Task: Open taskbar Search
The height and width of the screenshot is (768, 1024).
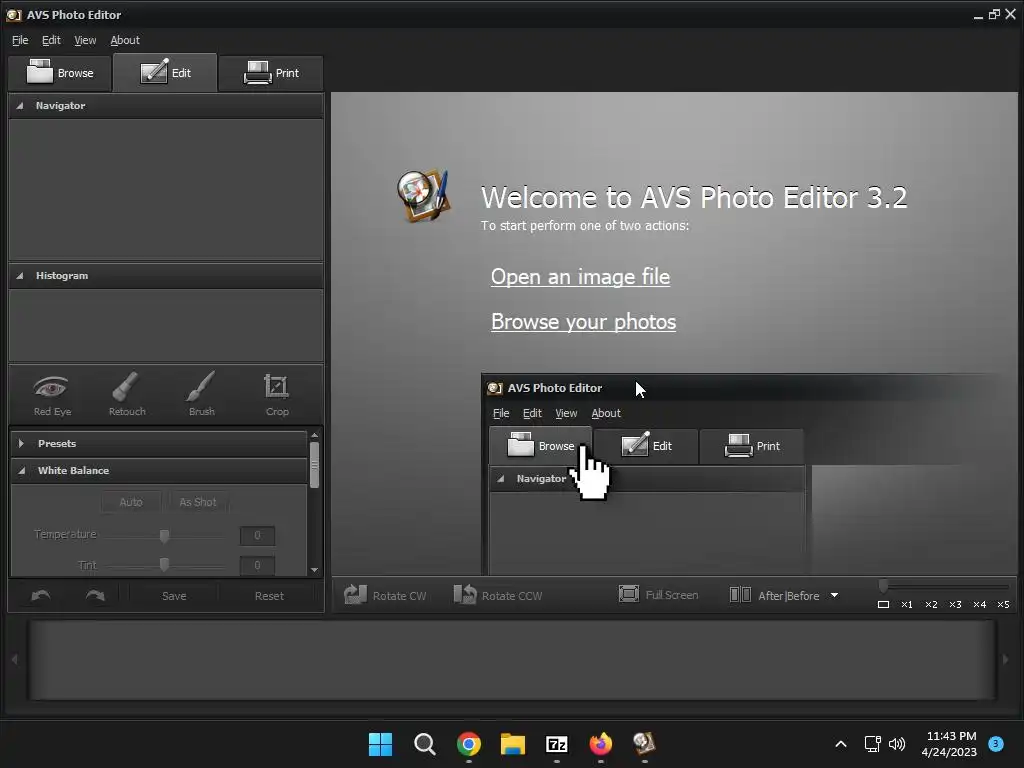Action: click(x=424, y=744)
